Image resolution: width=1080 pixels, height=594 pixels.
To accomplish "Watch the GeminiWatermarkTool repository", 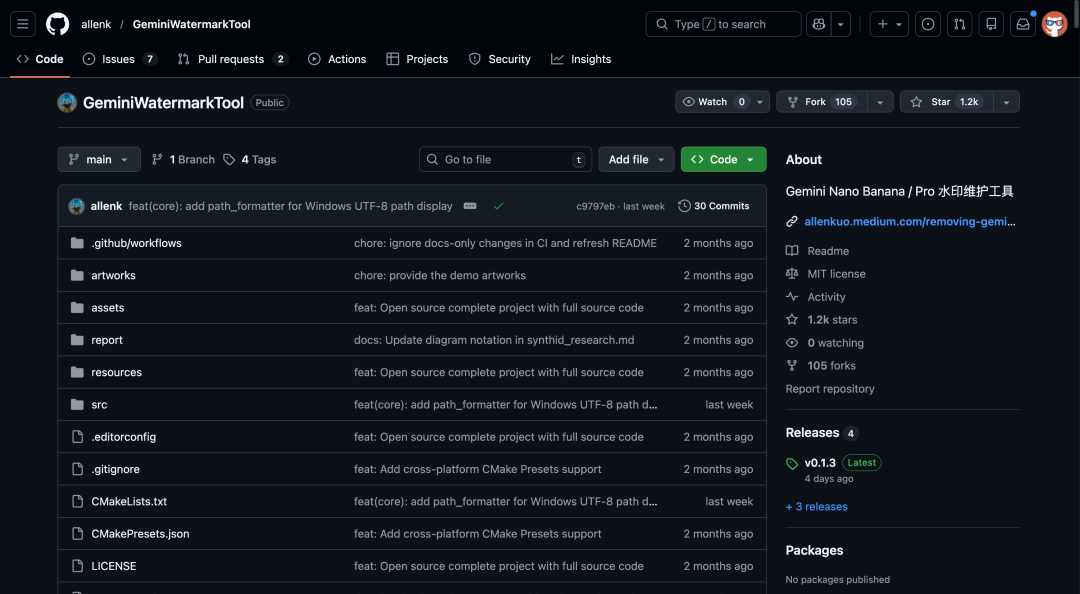I will pos(714,101).
